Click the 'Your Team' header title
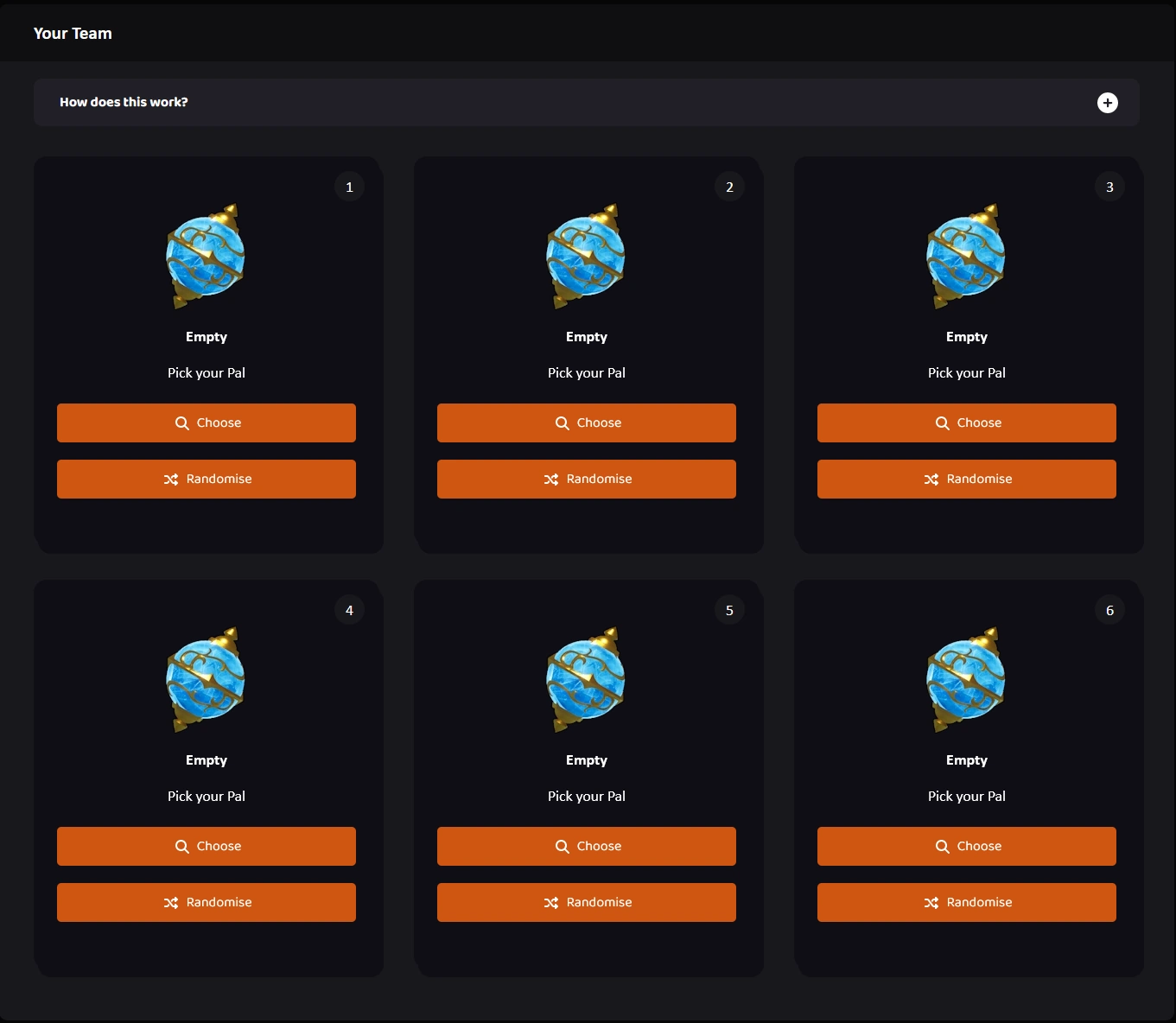Viewport: 1176px width, 1023px height. click(x=73, y=34)
